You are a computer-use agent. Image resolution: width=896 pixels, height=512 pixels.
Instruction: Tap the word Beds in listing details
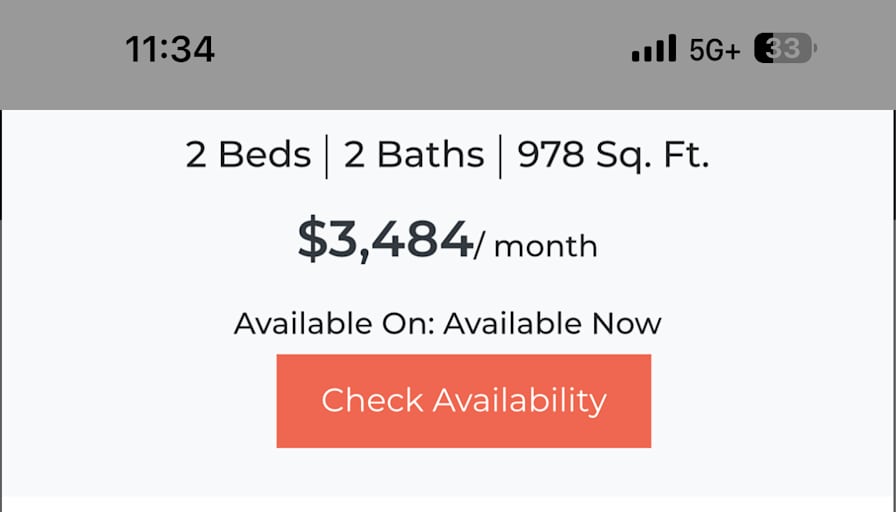pos(265,154)
